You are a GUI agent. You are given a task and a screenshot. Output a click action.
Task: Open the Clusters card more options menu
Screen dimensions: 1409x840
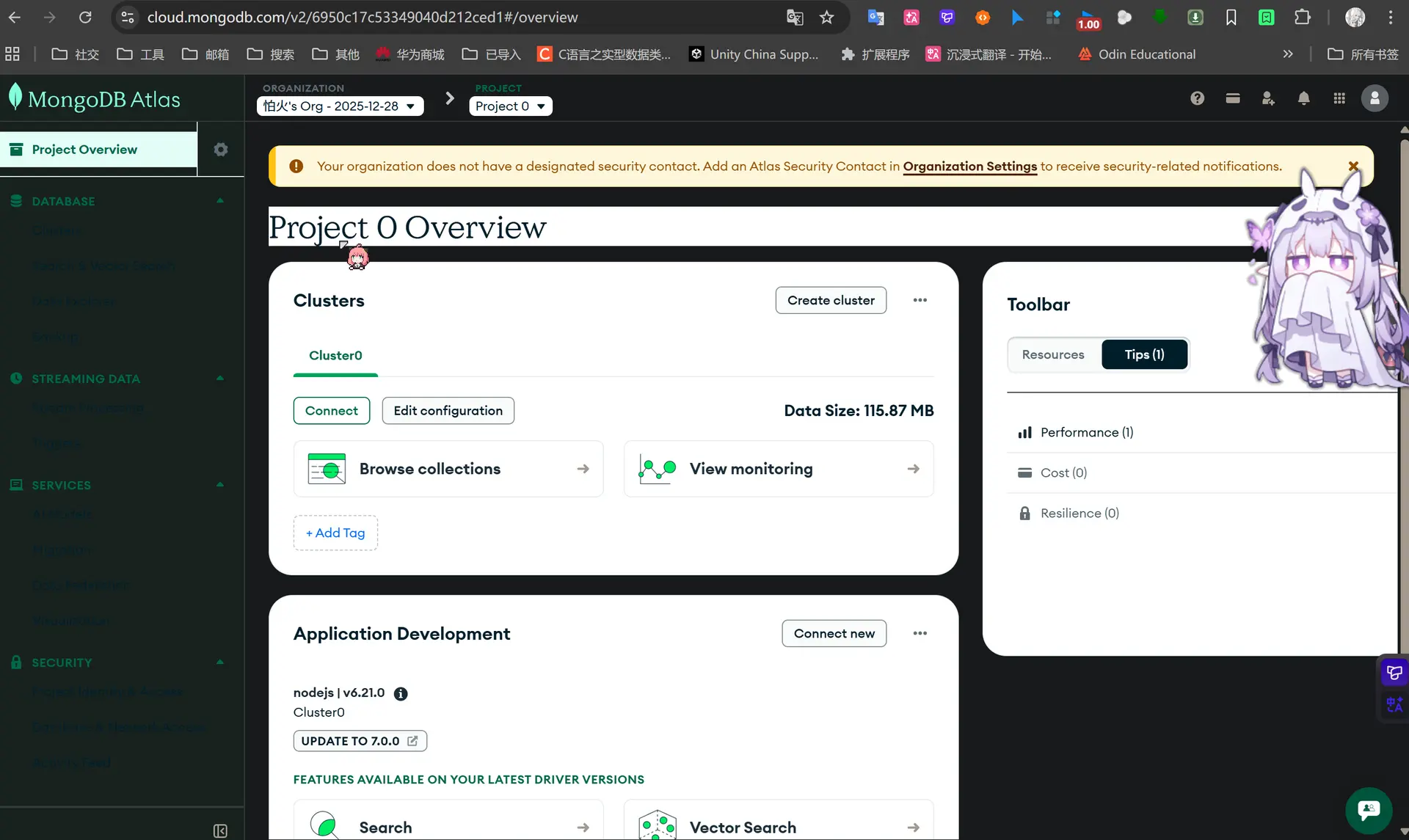coord(920,300)
